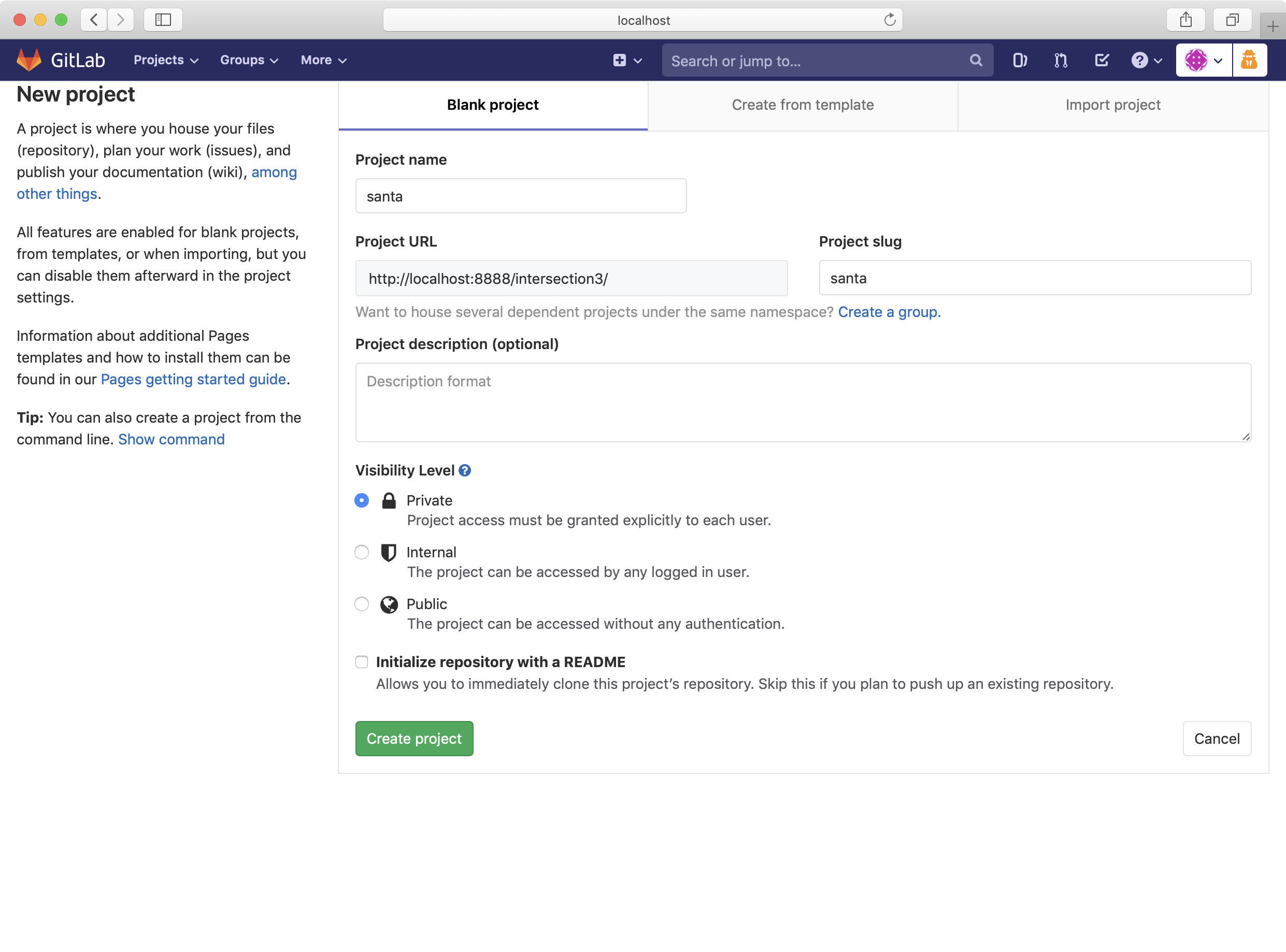This screenshot has width=1286, height=952.
Task: Focus the Search or jump to field
Action: pyautogui.click(x=827, y=61)
